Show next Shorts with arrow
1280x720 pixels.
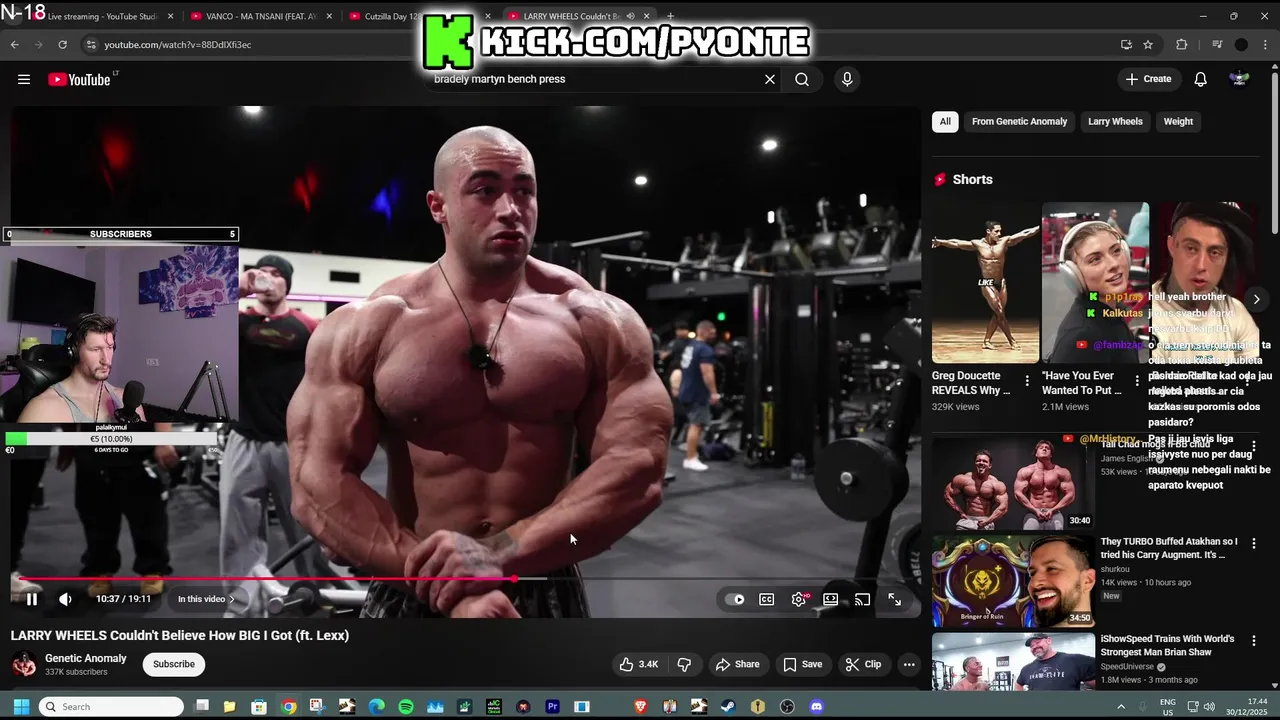pyautogui.click(x=1256, y=299)
